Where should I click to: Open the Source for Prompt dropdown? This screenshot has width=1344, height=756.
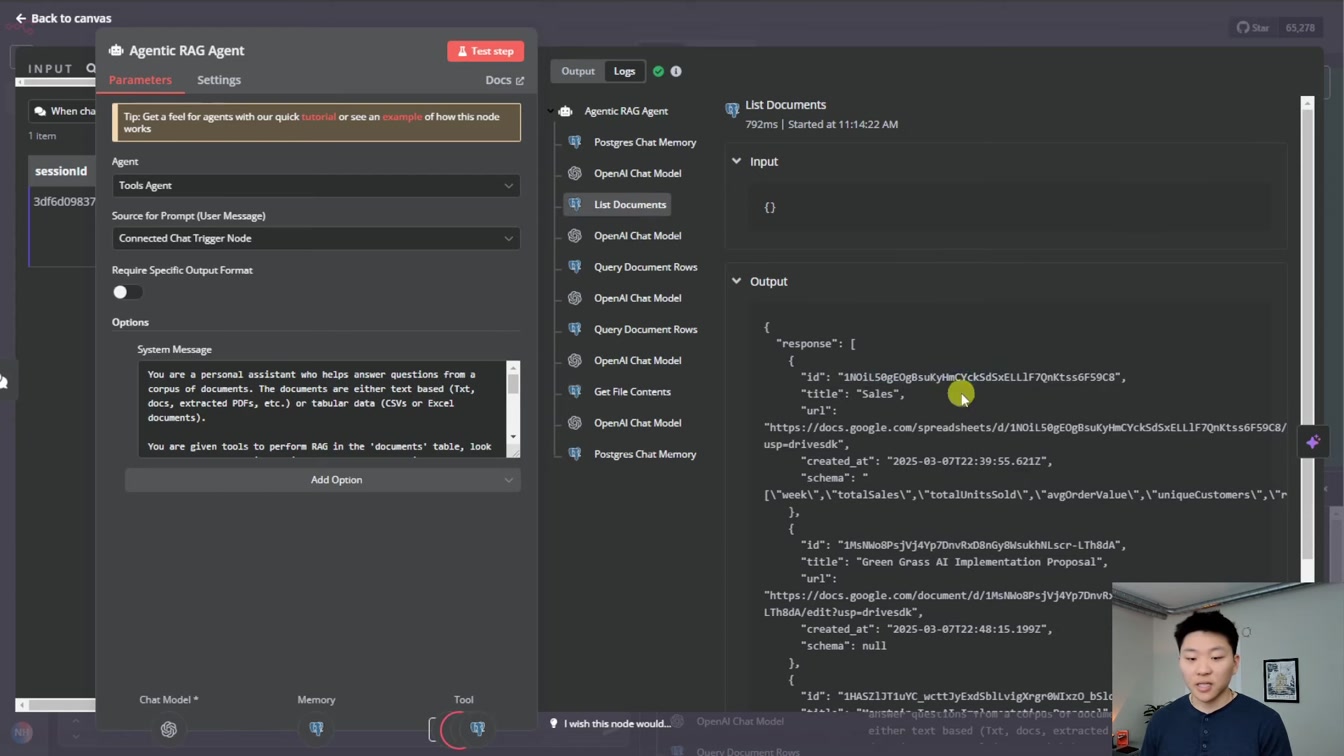pyautogui.click(x=316, y=238)
